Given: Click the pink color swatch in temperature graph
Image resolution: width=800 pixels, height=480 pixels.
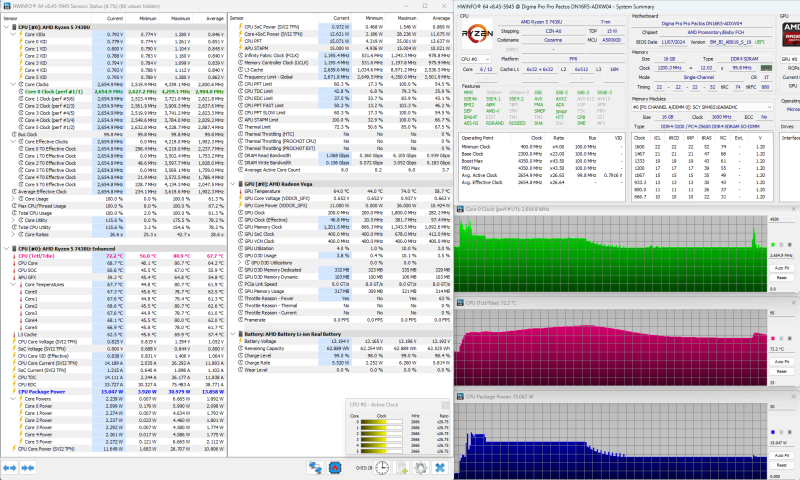Looking at the screenshot, I should (x=773, y=338).
